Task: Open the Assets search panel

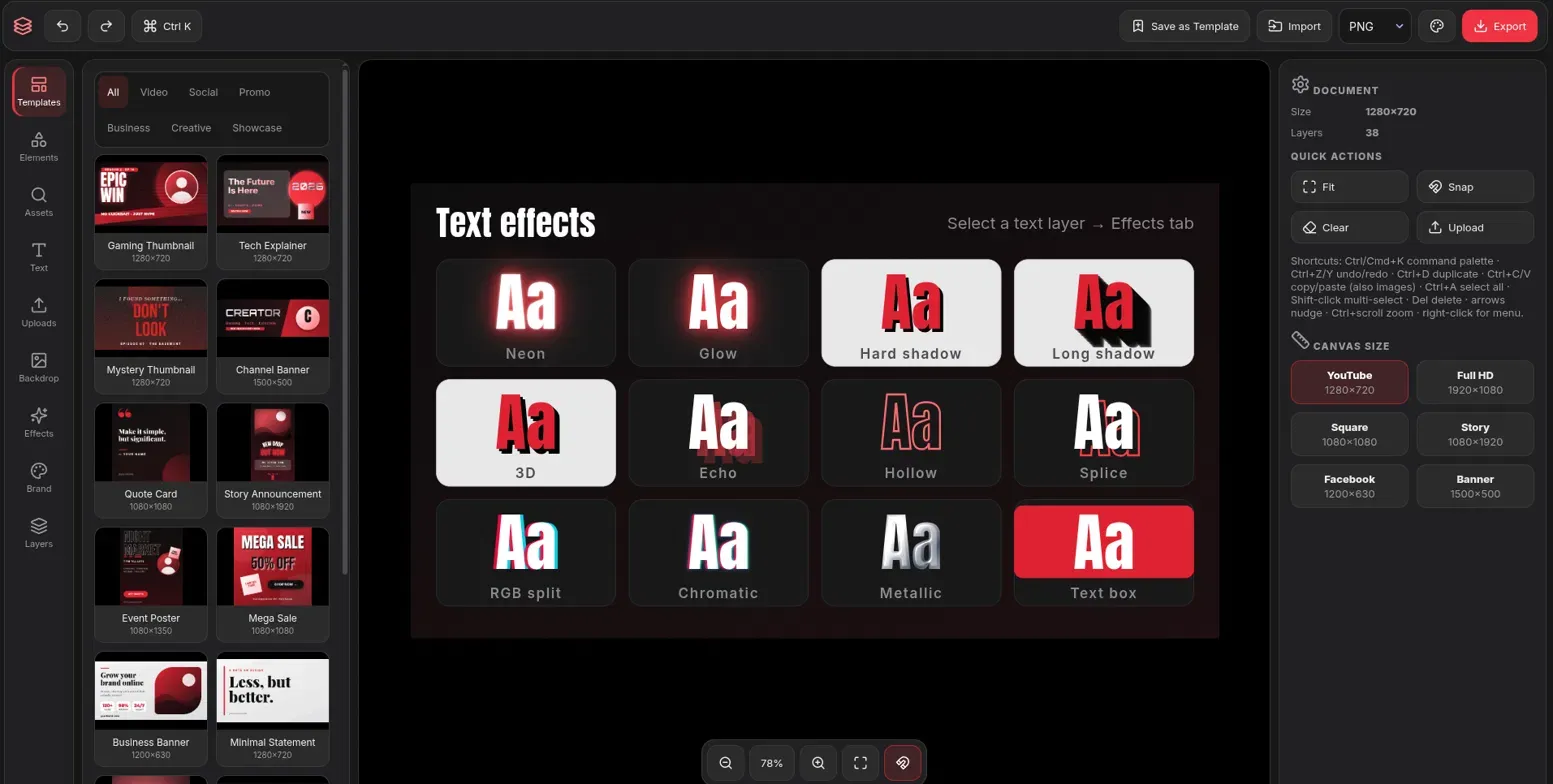Action: (39, 202)
